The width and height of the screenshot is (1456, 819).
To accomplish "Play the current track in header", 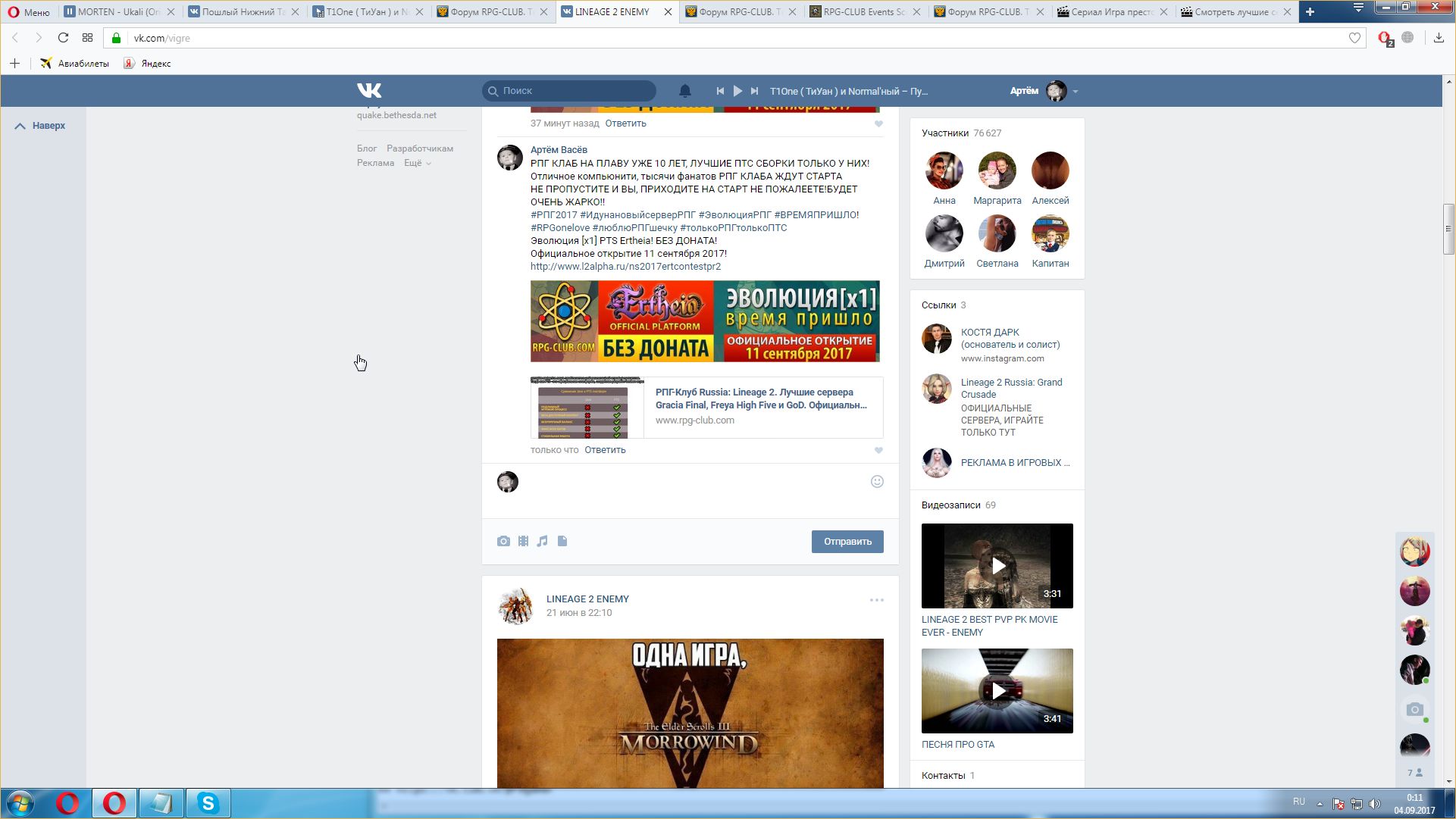I will [737, 91].
